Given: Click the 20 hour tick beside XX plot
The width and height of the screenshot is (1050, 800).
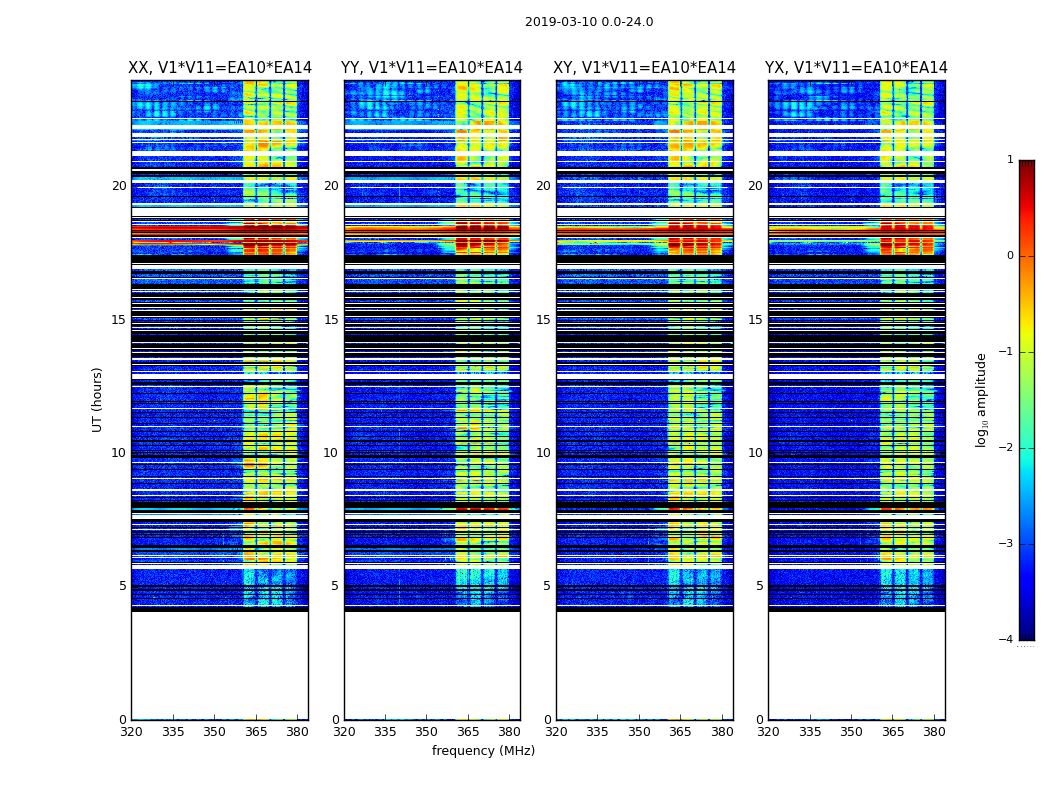Looking at the screenshot, I should tap(119, 186).
